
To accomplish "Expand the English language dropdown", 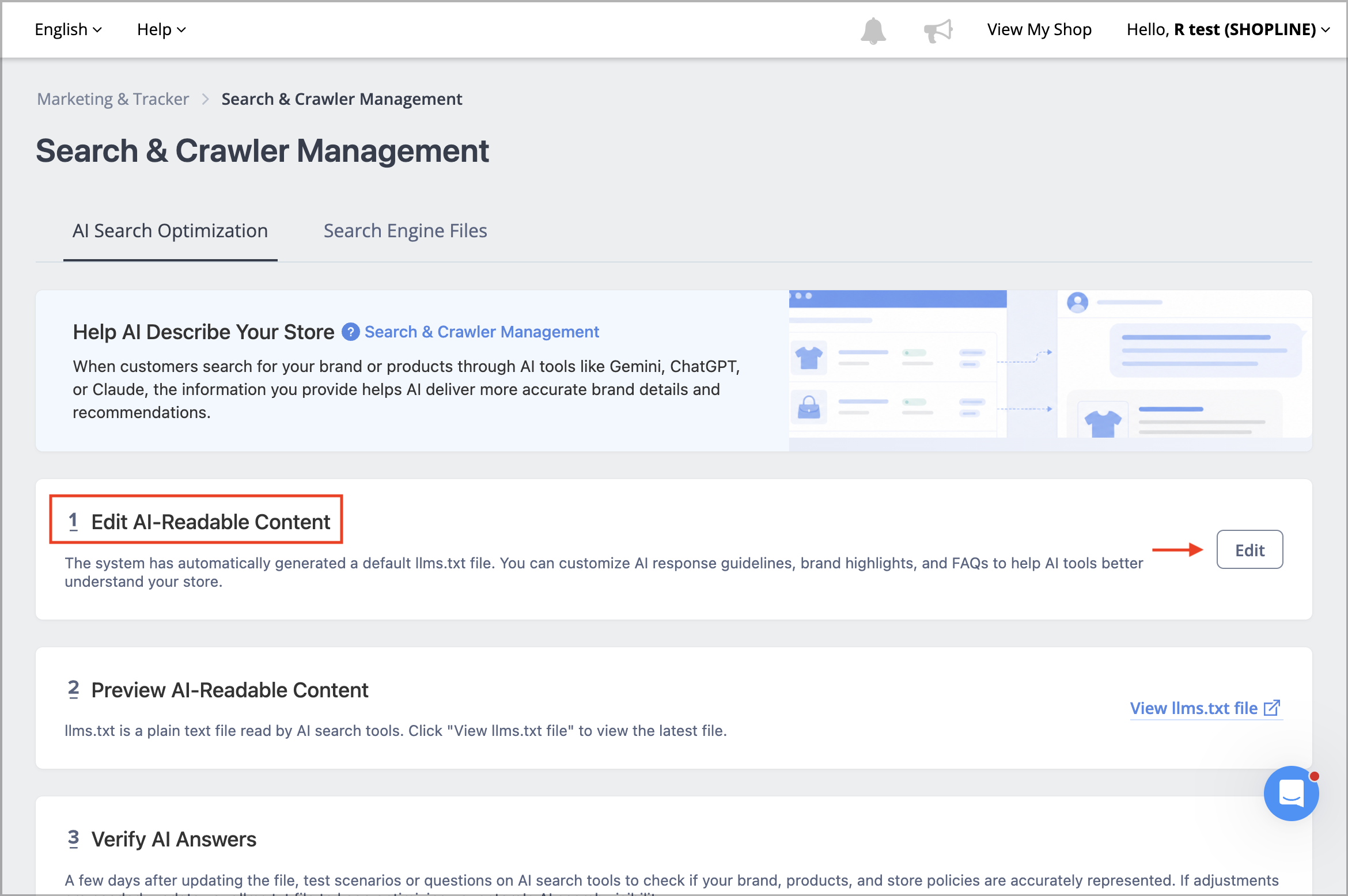I will coord(68,29).
